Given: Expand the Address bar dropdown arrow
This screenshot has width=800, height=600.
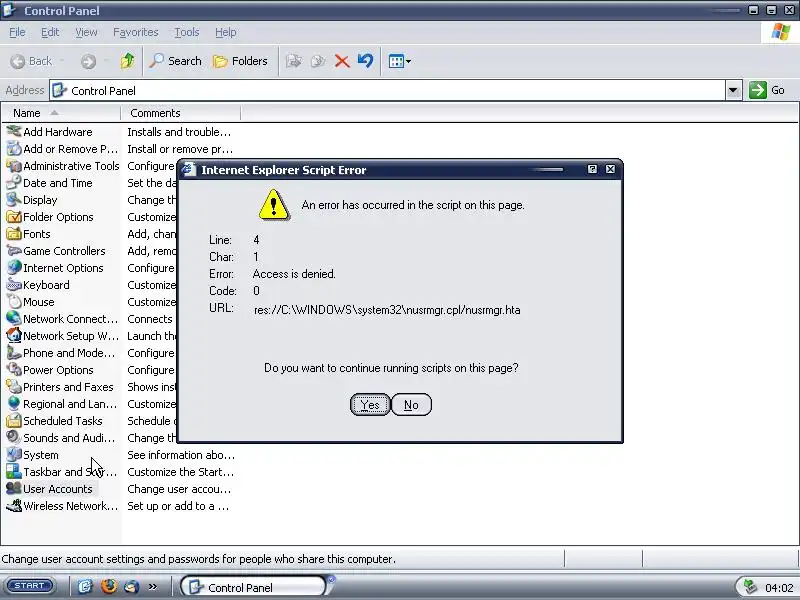Looking at the screenshot, I should coord(733,90).
